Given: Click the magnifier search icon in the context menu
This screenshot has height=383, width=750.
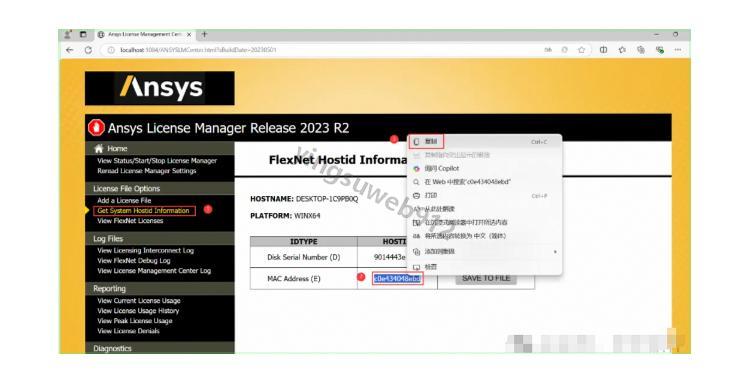Looking at the screenshot, I should pos(416,182).
